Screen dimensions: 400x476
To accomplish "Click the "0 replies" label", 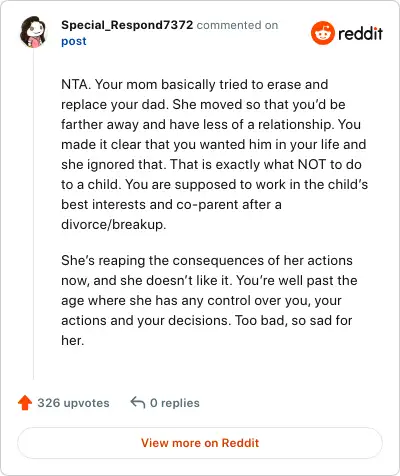I will click(175, 403).
